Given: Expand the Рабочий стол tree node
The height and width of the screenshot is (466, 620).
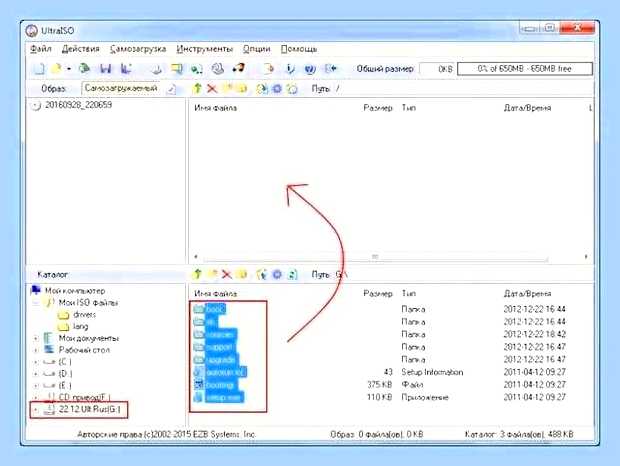Looking at the screenshot, I should pos(36,350).
